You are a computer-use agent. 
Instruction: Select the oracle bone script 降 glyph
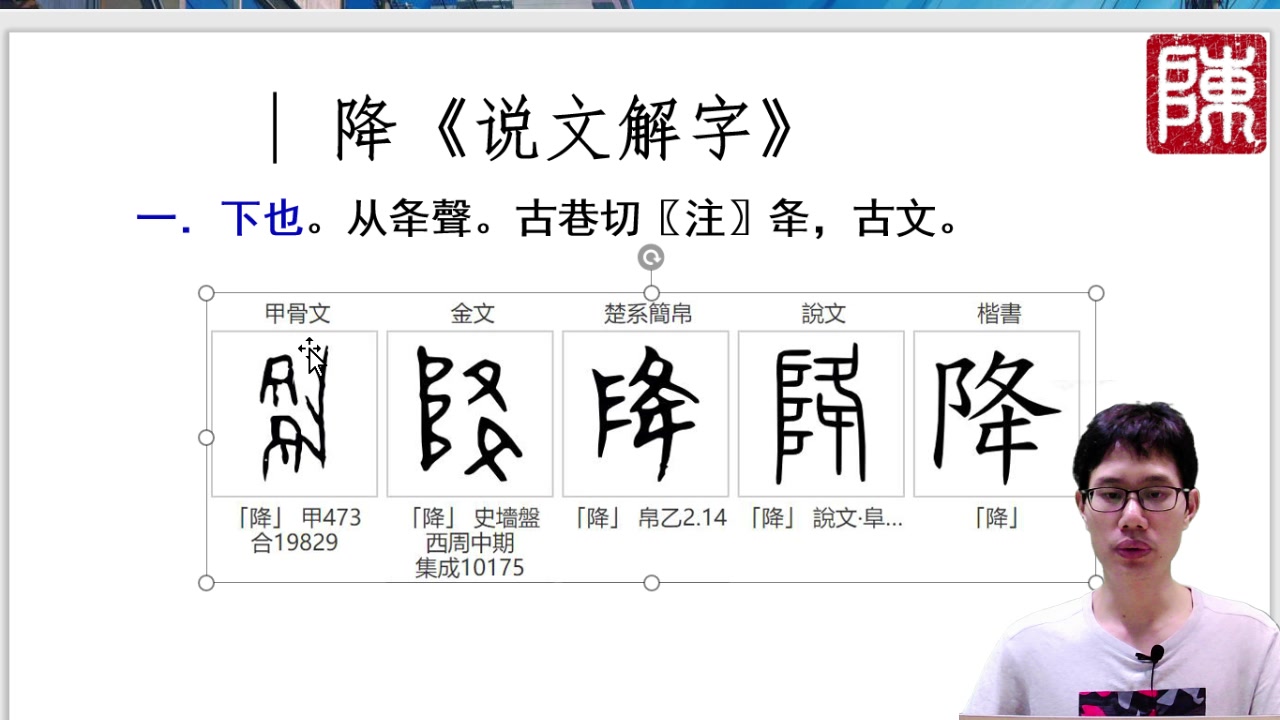(295, 414)
